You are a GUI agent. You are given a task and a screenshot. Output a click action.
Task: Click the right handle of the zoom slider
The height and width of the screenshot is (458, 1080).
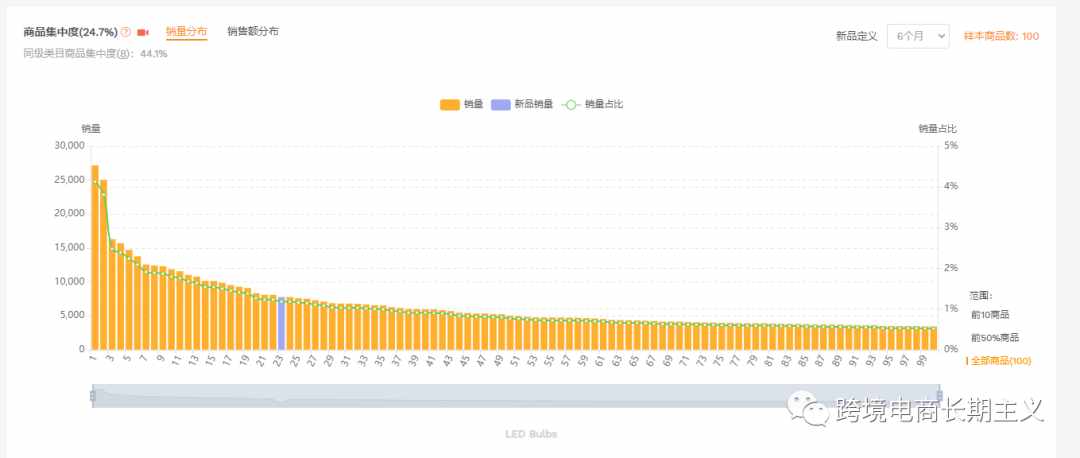tap(939, 395)
